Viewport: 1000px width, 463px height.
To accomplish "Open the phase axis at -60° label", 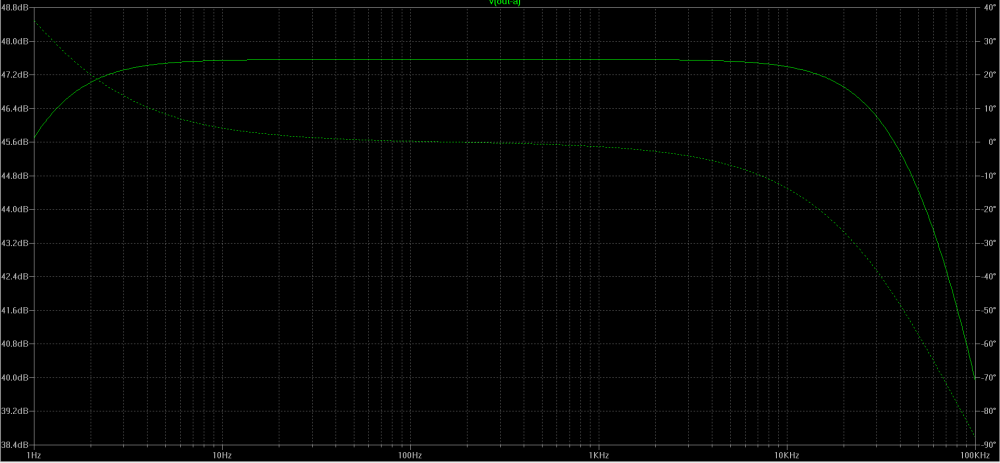I will (x=987, y=344).
